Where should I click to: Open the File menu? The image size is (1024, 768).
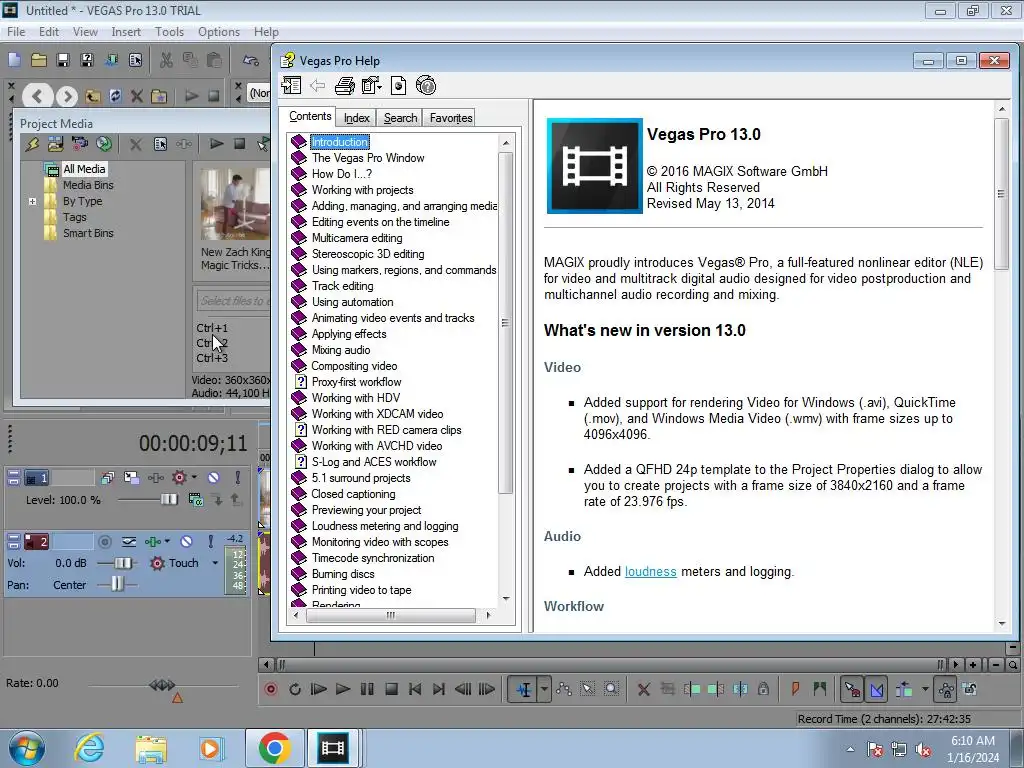click(x=16, y=31)
